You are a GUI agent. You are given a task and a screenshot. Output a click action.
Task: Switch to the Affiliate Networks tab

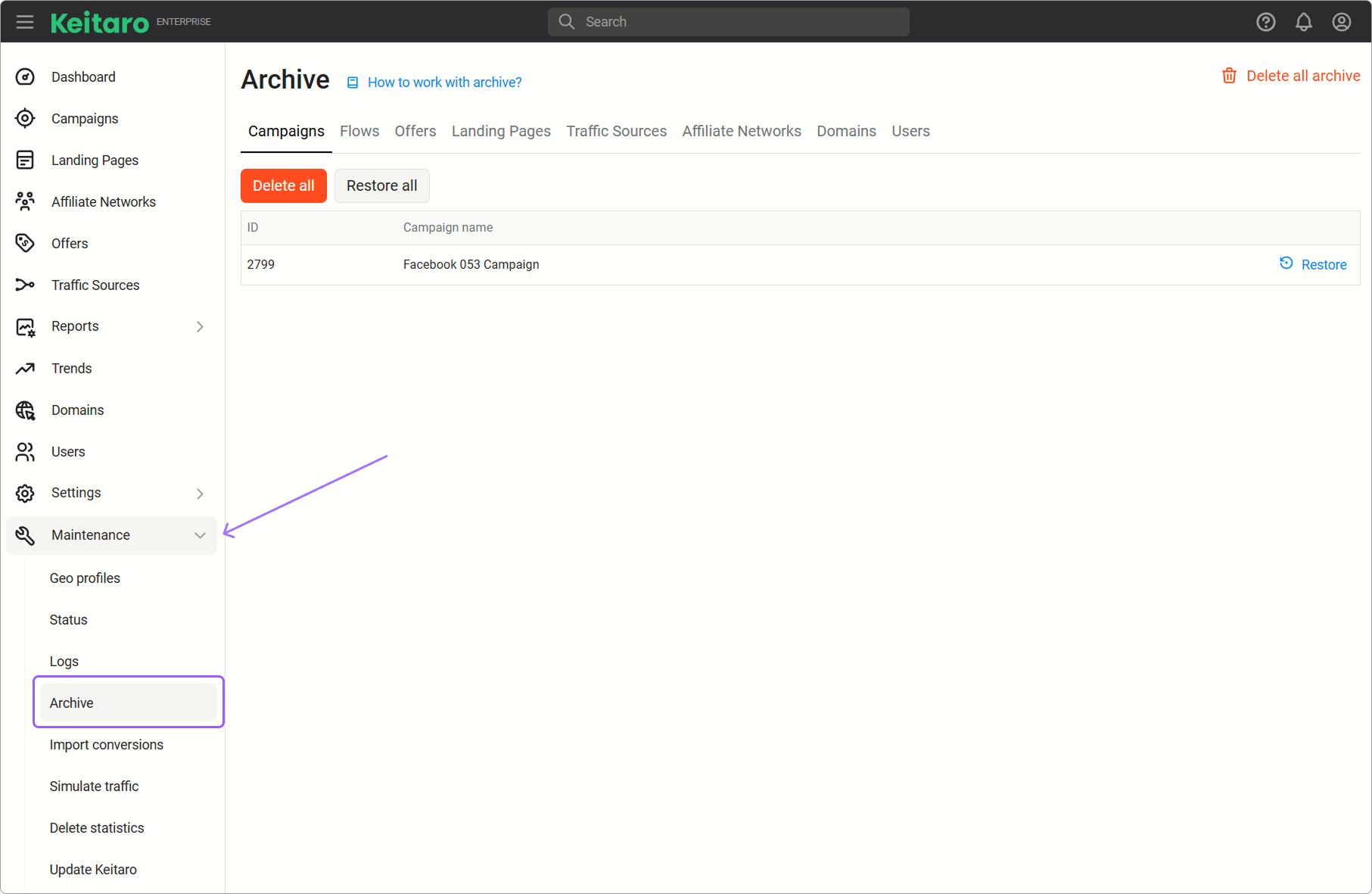pos(741,131)
